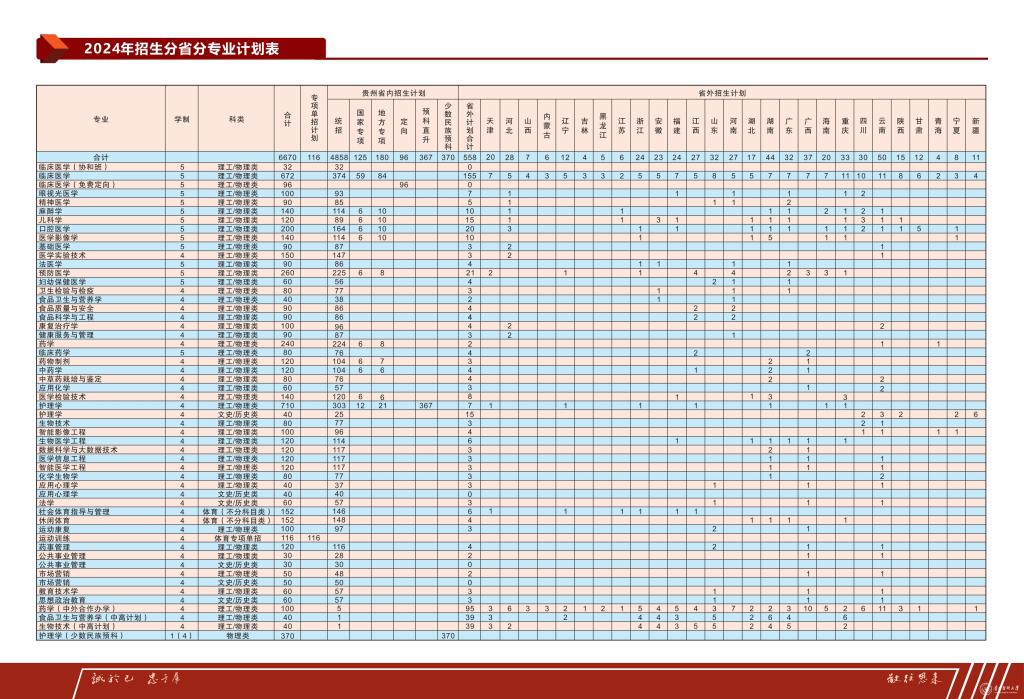Select the 海南 province column header
Viewport: 1024px width, 699px height.
pyautogui.click(x=826, y=125)
